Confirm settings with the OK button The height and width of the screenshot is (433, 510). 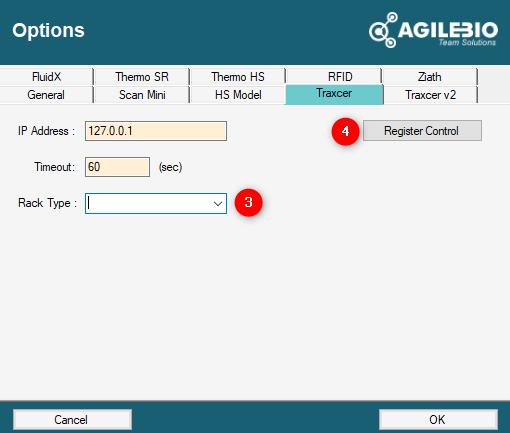tap(438, 419)
